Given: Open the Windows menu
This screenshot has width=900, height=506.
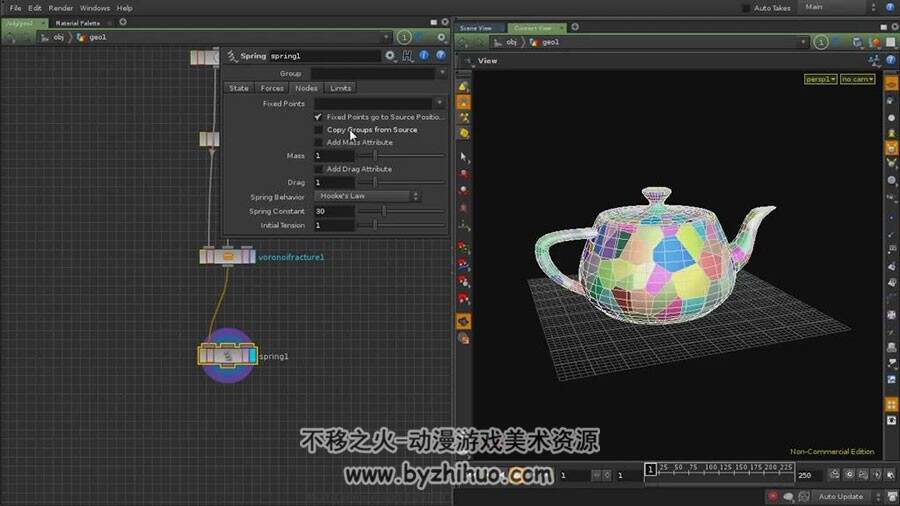Looking at the screenshot, I should coord(95,8).
